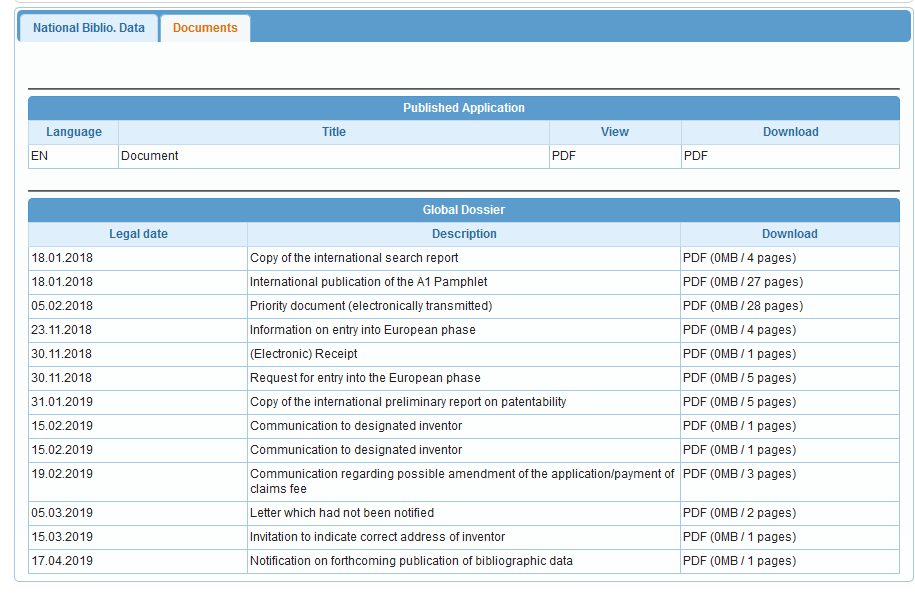Click the Download column header
This screenshot has height=600, width=915.
click(790, 233)
